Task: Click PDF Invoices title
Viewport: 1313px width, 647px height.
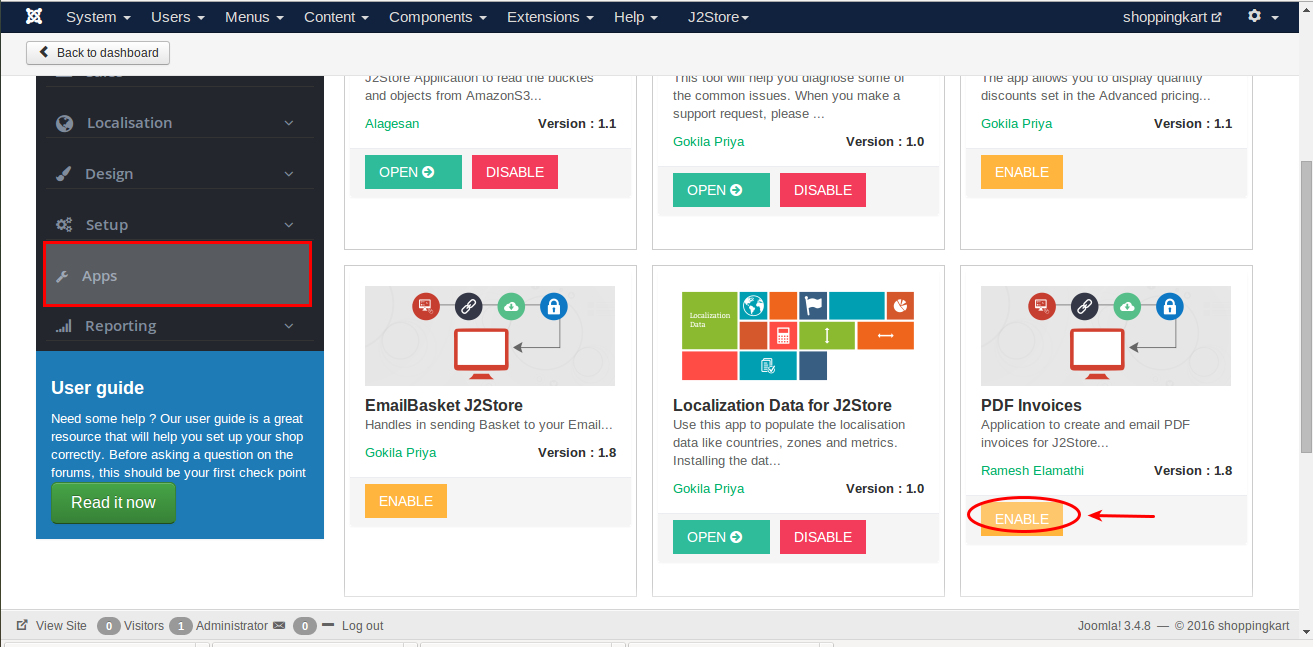Action: [x=1031, y=405]
